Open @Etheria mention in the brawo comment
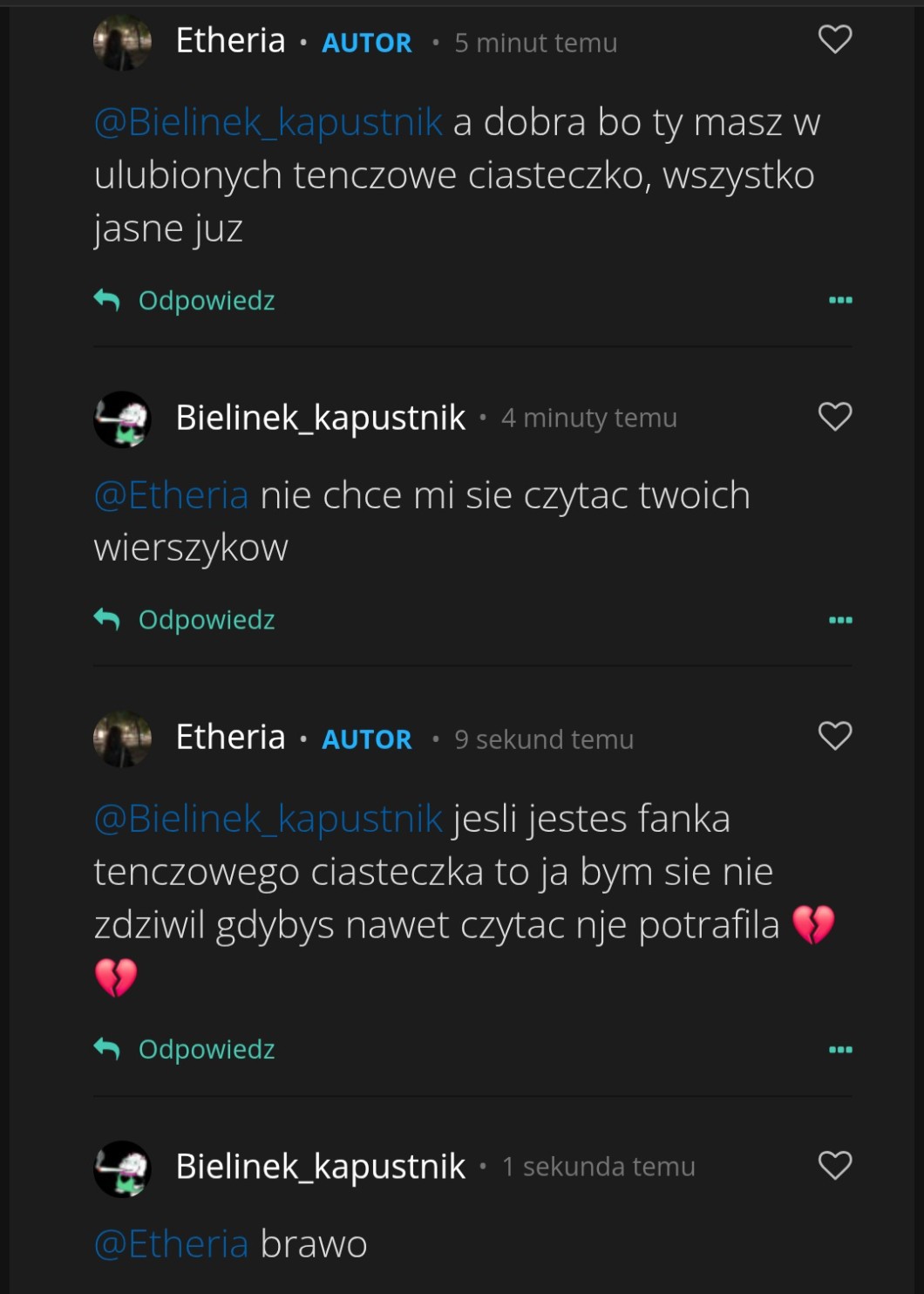The height and width of the screenshot is (1294, 924). [172, 1244]
